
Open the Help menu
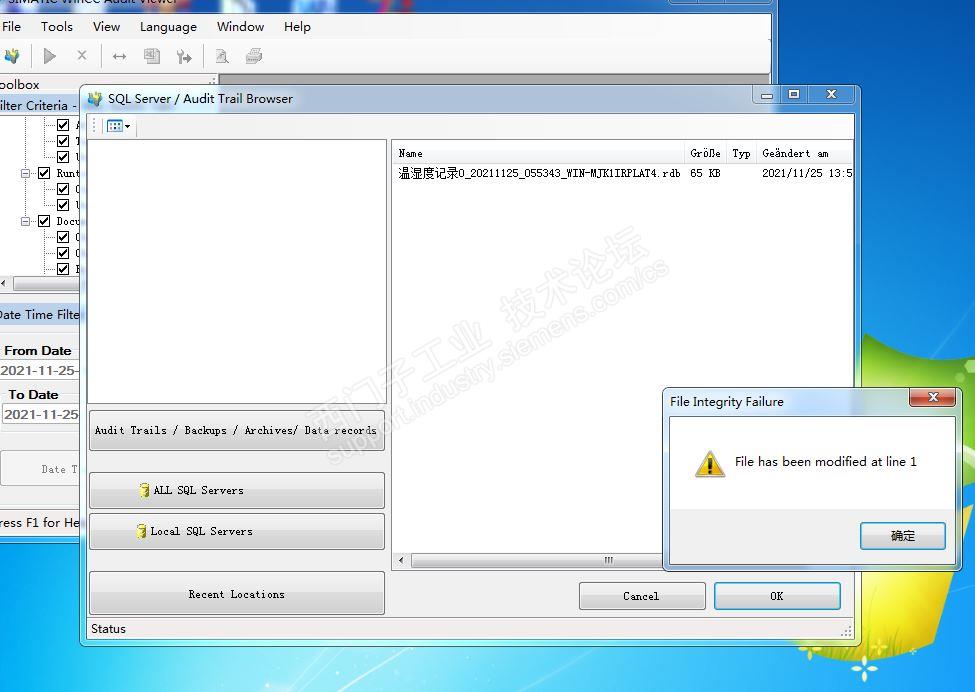pos(297,27)
